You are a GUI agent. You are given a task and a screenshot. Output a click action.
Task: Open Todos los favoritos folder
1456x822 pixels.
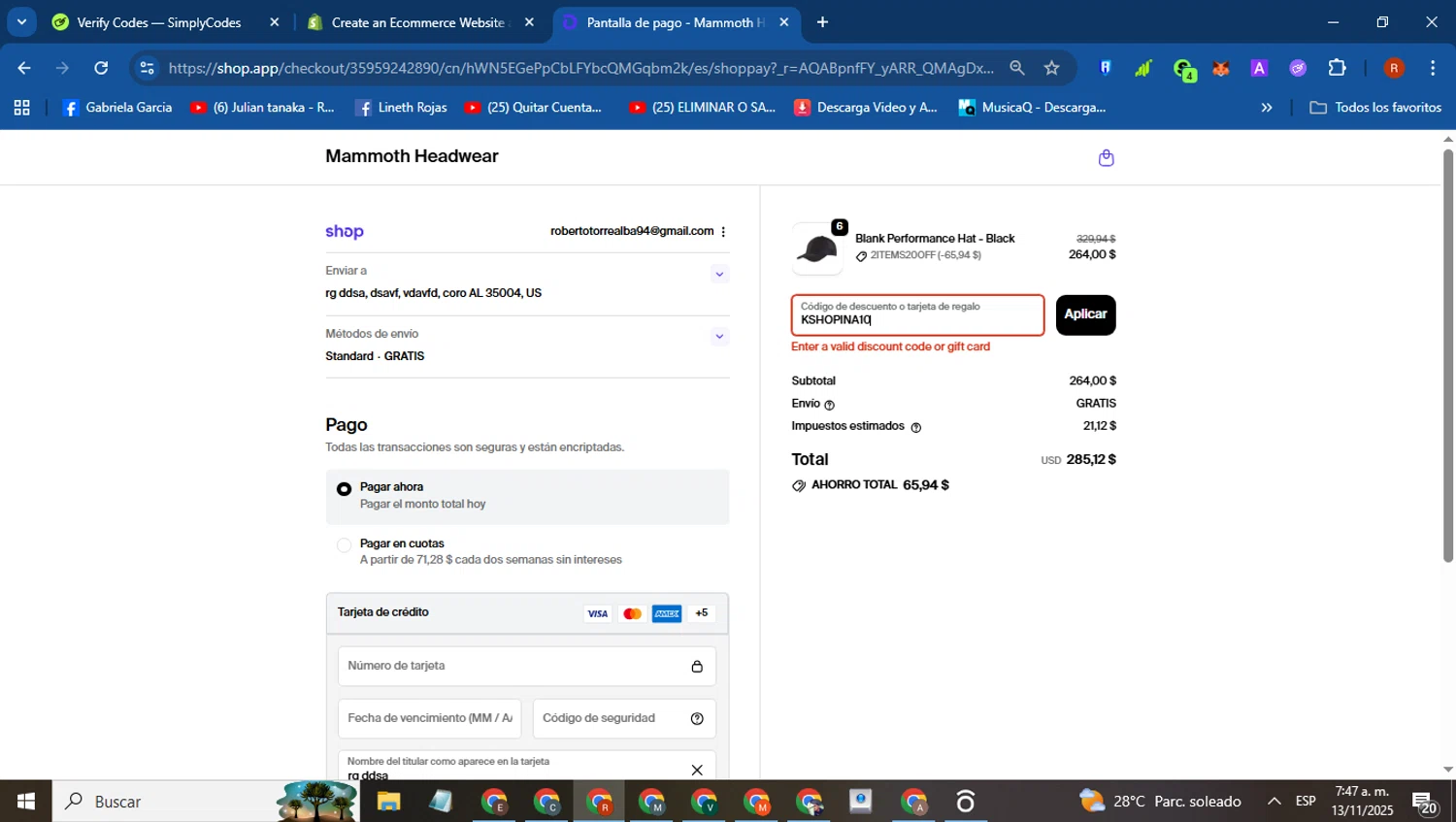1375,108
